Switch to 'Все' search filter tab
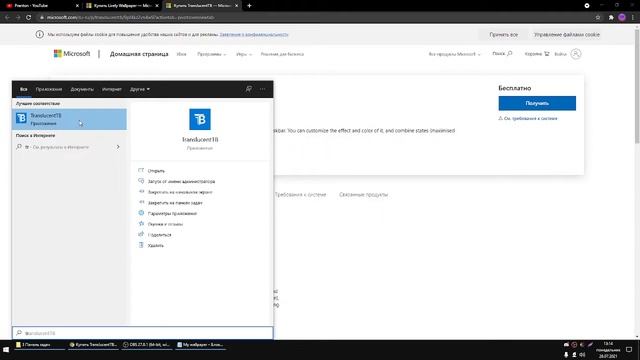Viewport: 640px width, 360px height. (24, 89)
